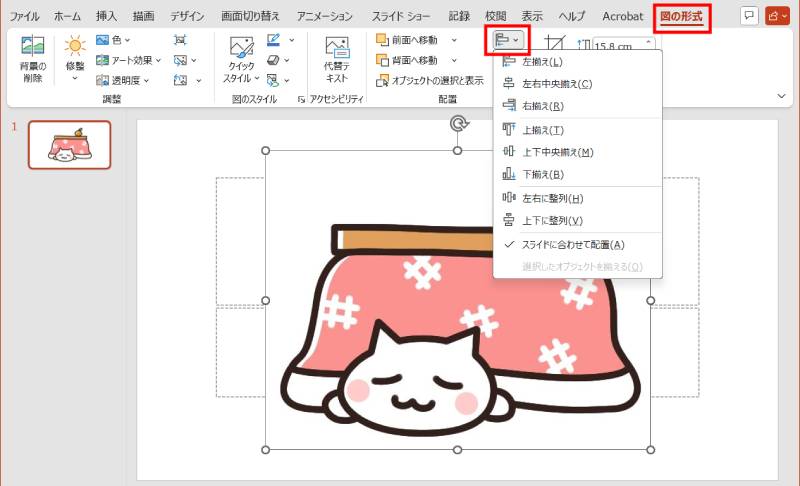Click the picture layout icon

[x=273, y=80]
